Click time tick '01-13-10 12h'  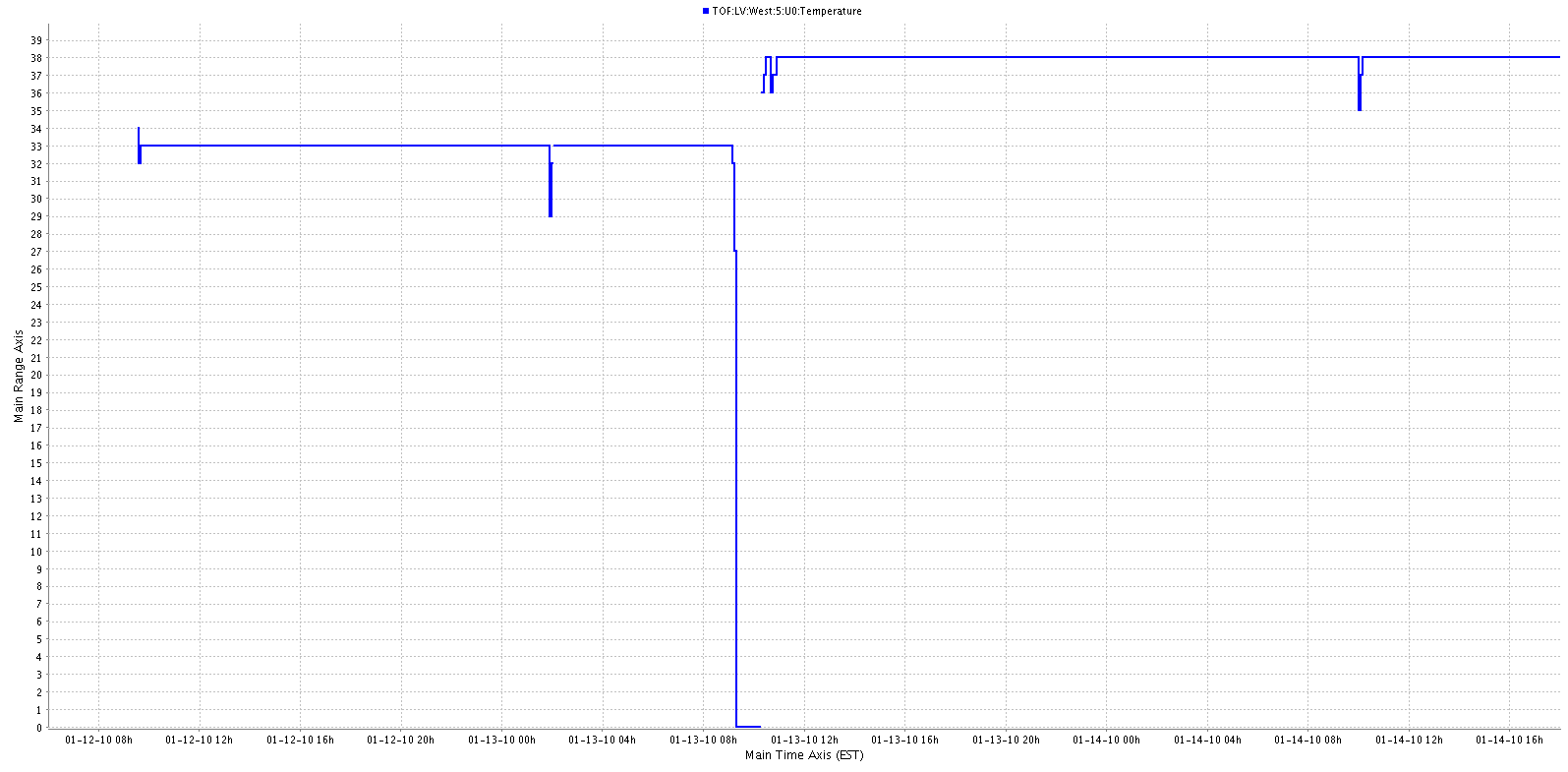pos(804,740)
